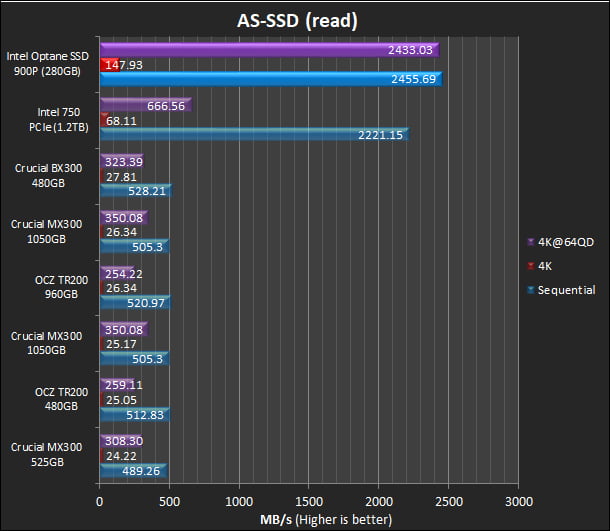Click the 2221.15 sequential value
The width and height of the screenshot is (610, 531).
click(380, 135)
